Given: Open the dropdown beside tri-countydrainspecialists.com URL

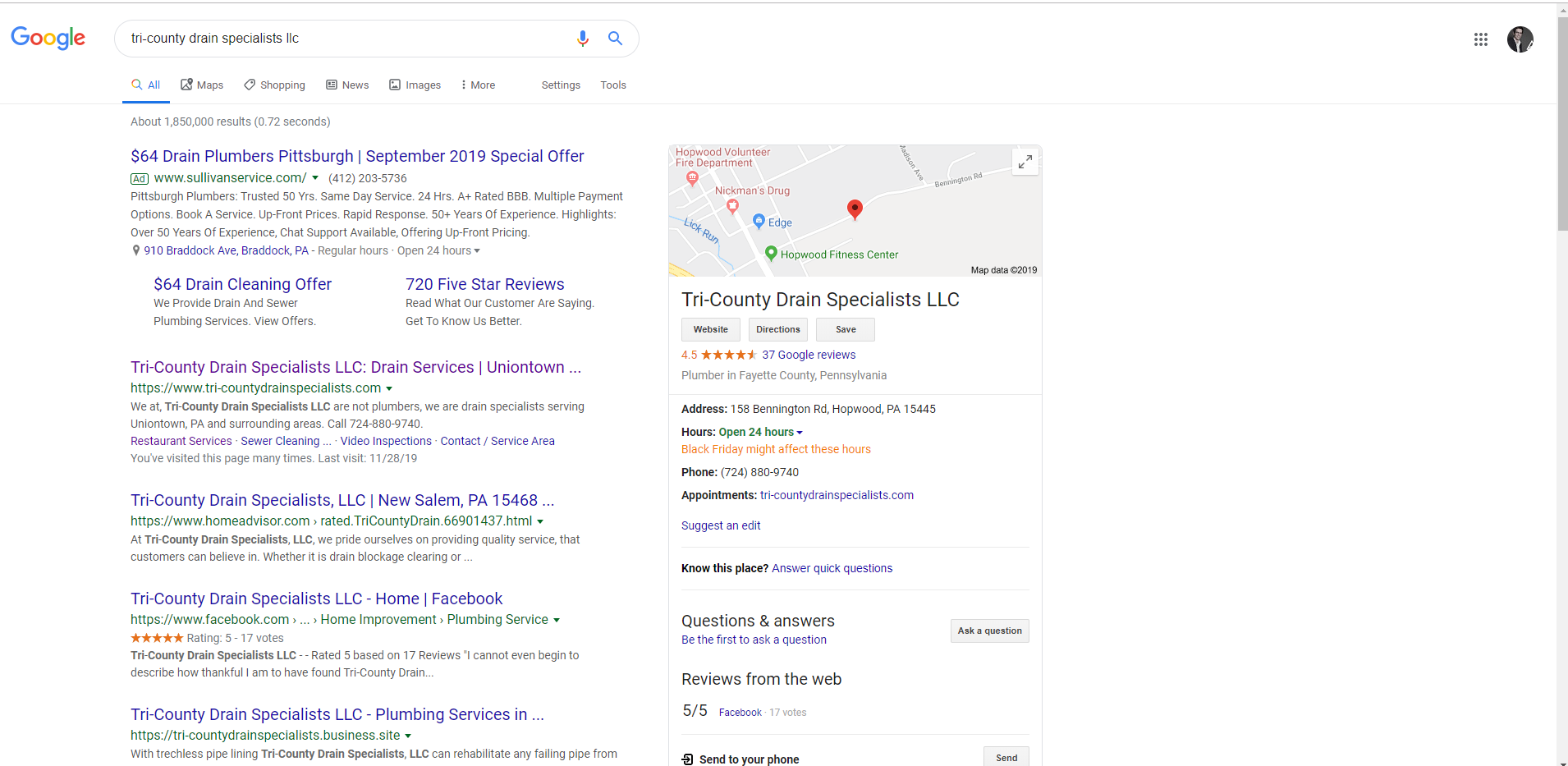Looking at the screenshot, I should coord(389,388).
